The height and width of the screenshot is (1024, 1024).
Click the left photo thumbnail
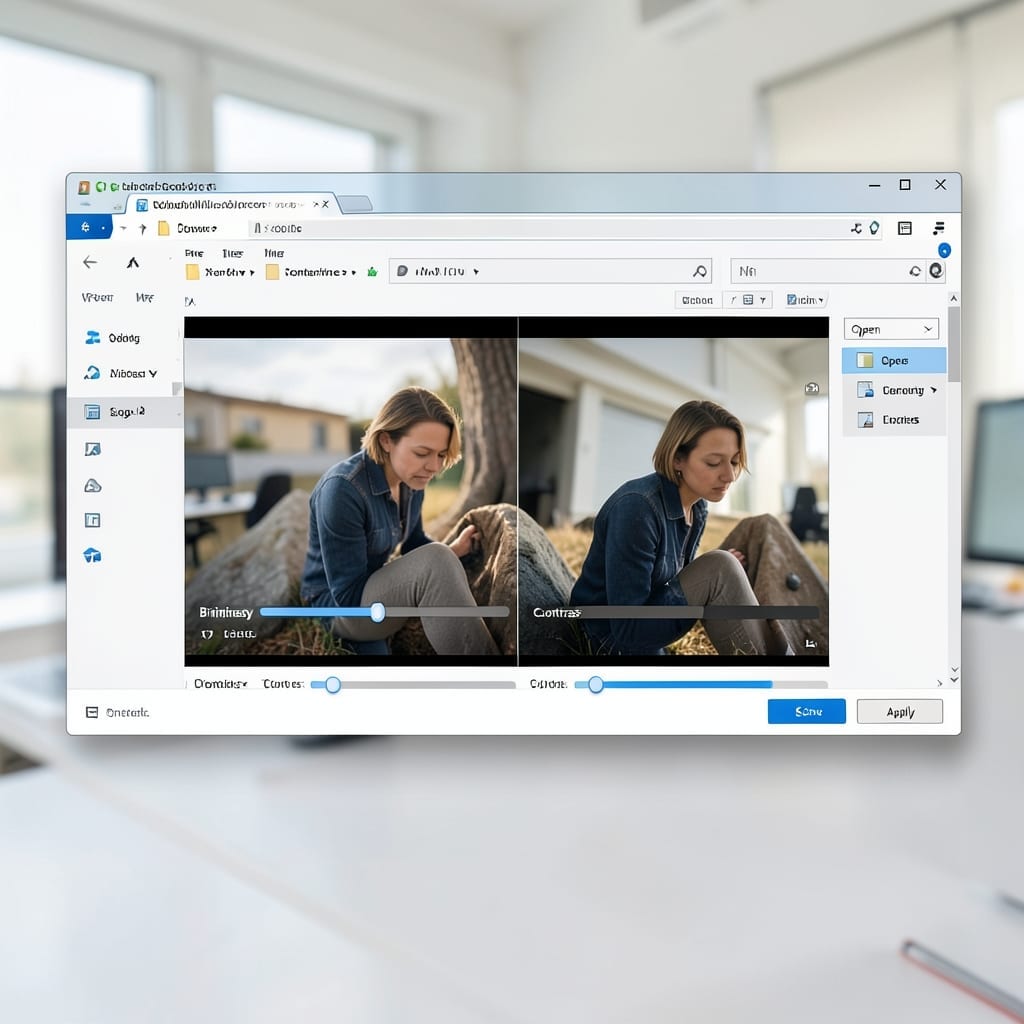(351, 496)
